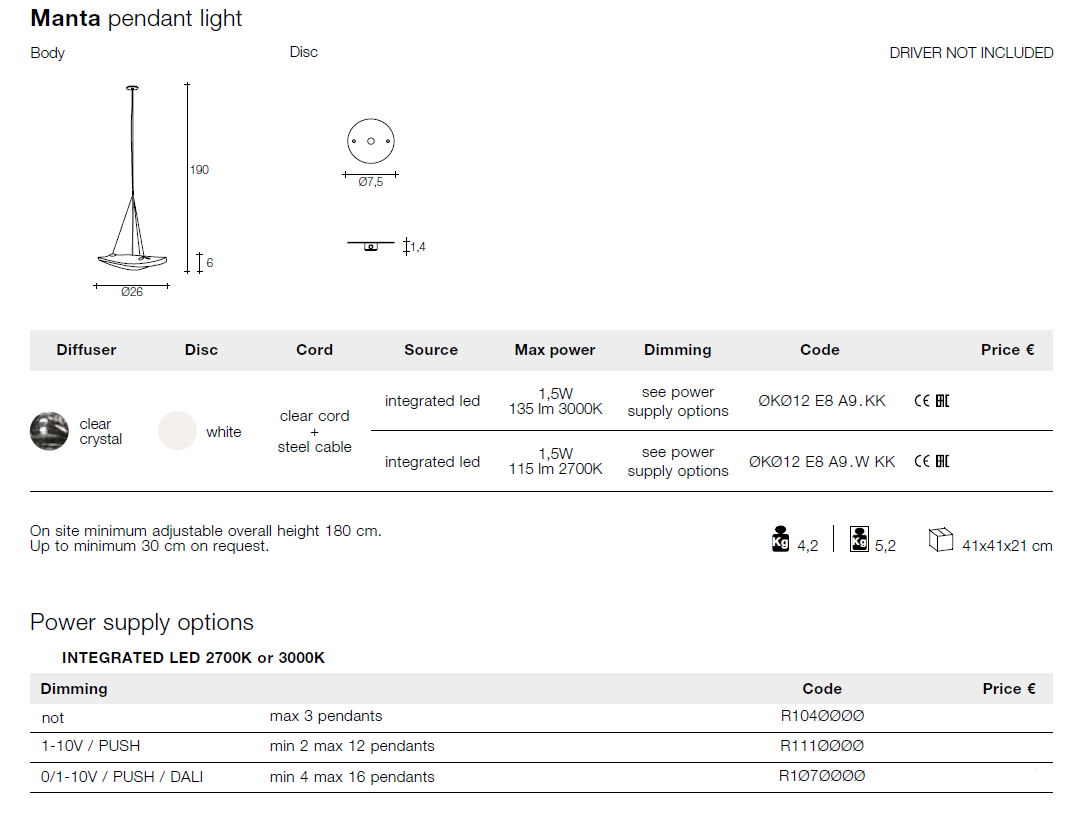Click 'min 4 max 16 pendants'

[x=352, y=777]
